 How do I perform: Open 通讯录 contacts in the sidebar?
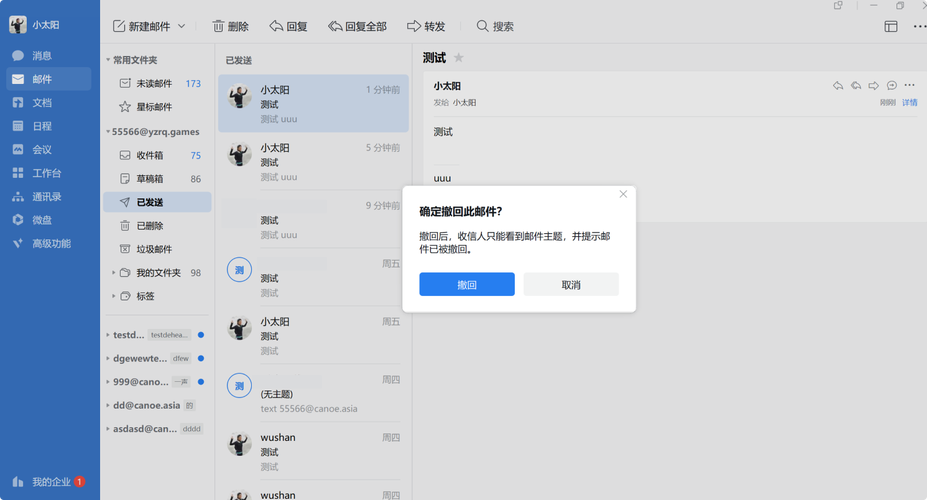coord(48,197)
